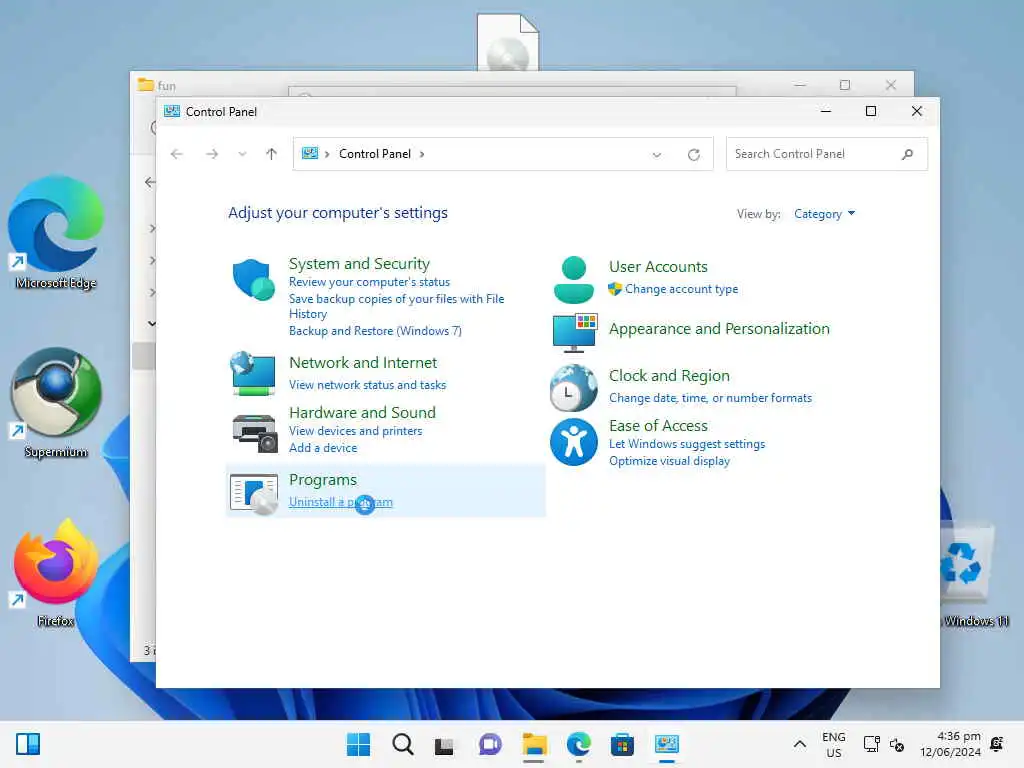The height and width of the screenshot is (768, 1024).
Task: Open the Widgets button on the taskbar
Action: point(28,744)
